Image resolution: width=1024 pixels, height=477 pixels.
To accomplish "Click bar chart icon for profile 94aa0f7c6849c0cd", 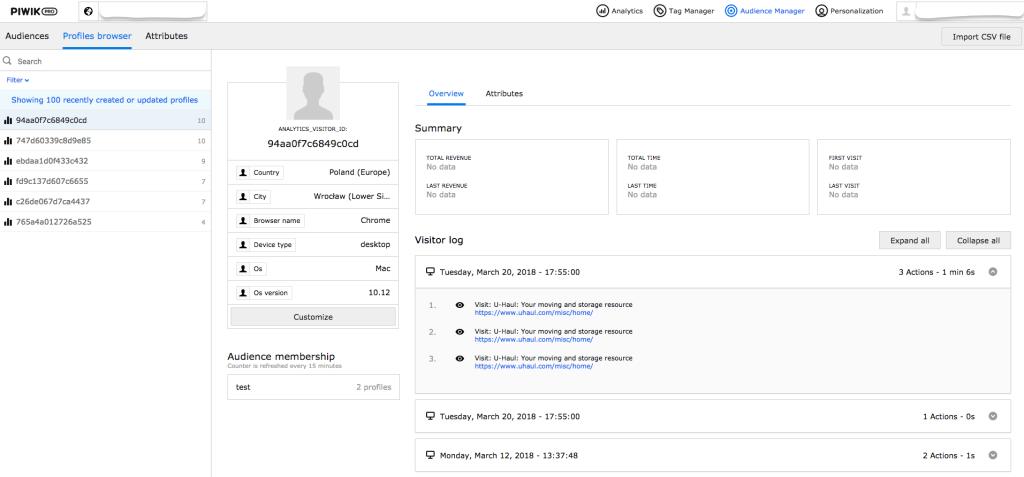I will (x=8, y=120).
